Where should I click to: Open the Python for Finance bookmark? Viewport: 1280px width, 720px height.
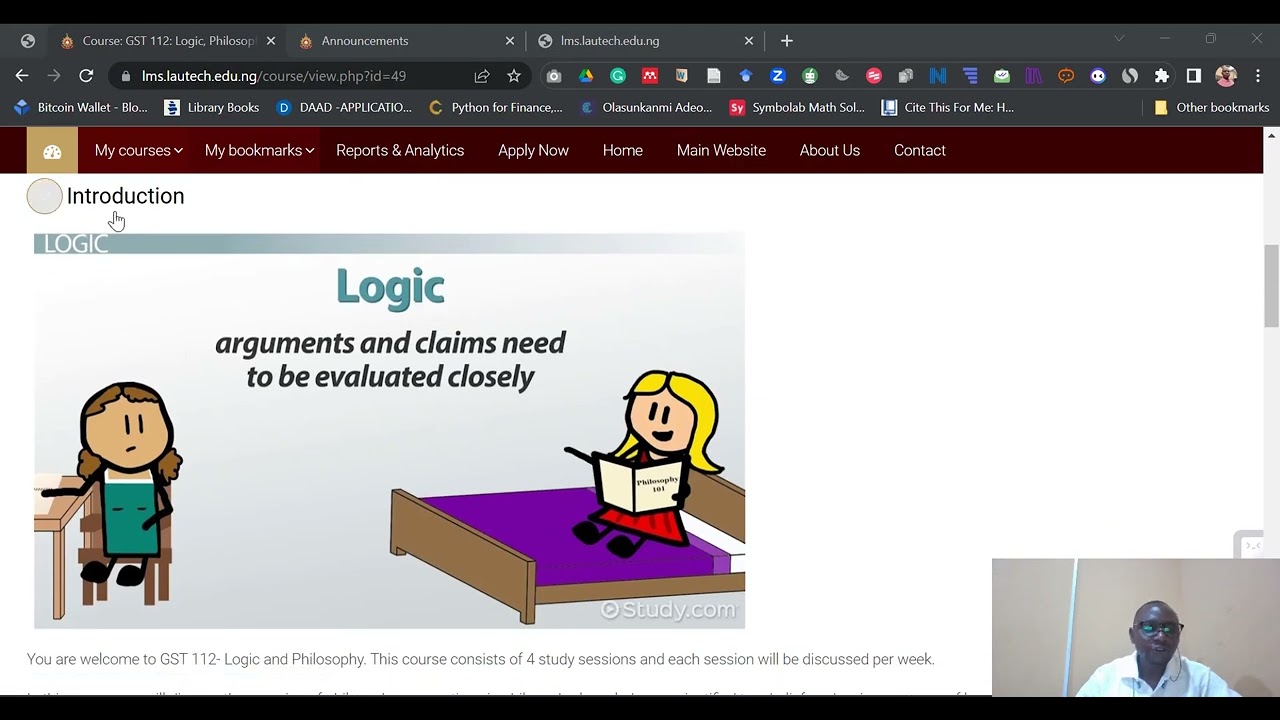(x=495, y=108)
